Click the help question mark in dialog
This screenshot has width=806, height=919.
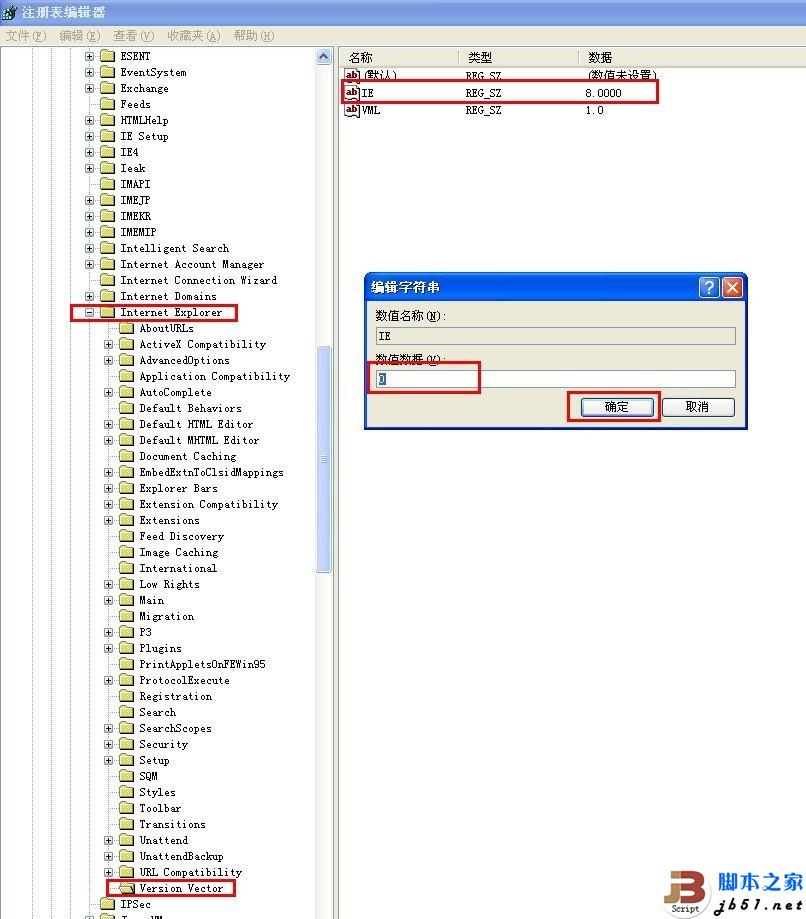(709, 287)
